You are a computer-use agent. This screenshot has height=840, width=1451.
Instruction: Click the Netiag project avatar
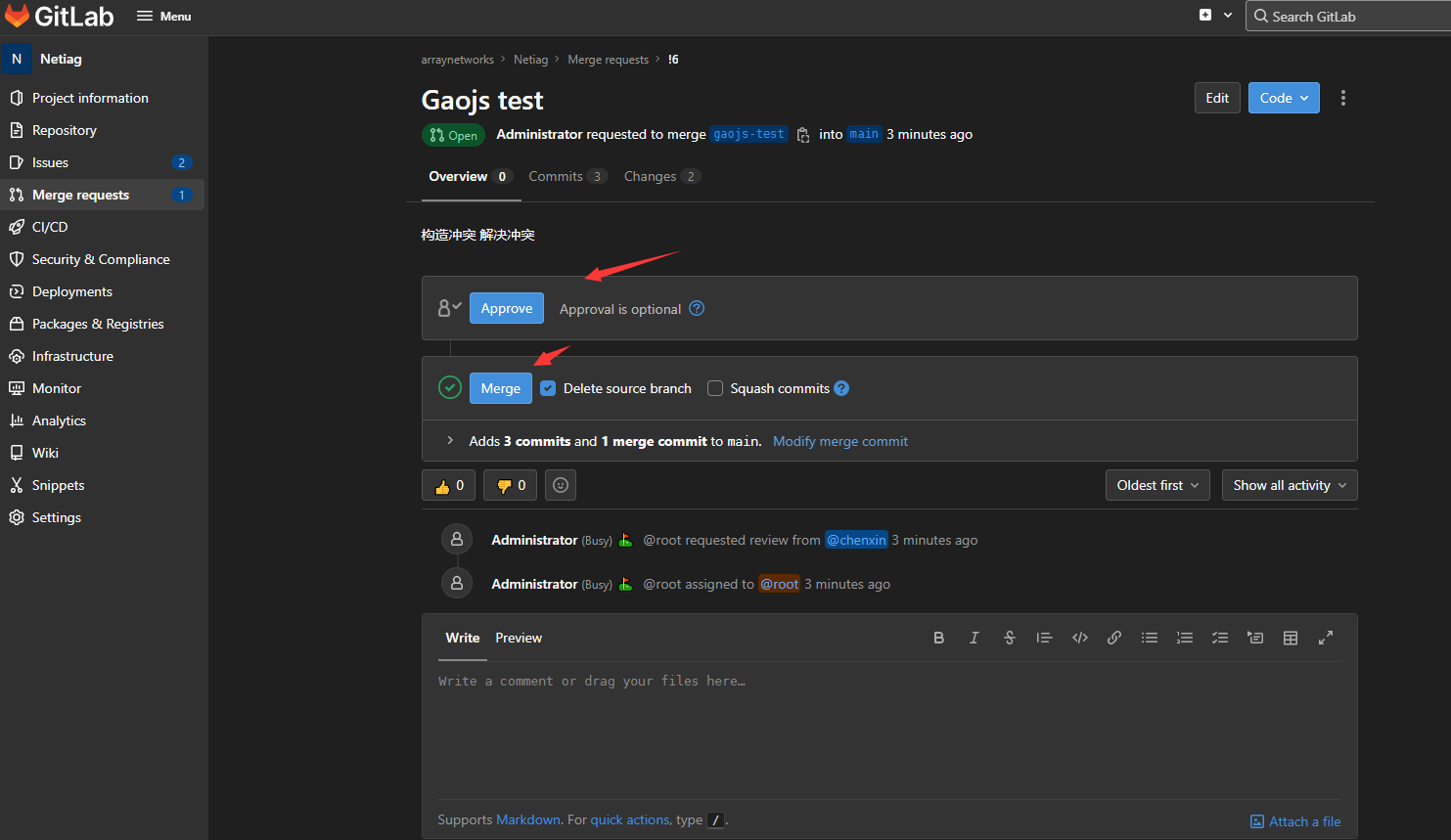pos(17,59)
